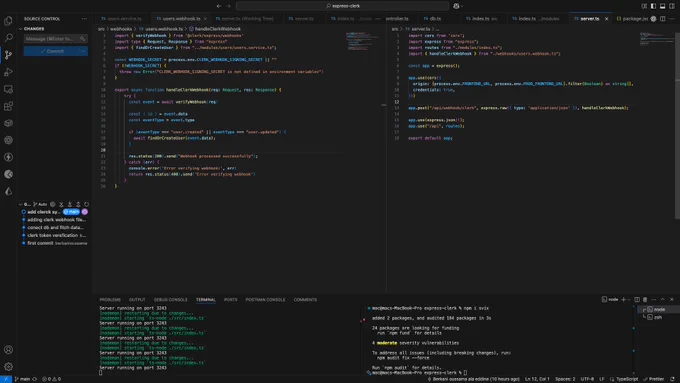
Task: Split the terminal with split icon
Action: 637,300
